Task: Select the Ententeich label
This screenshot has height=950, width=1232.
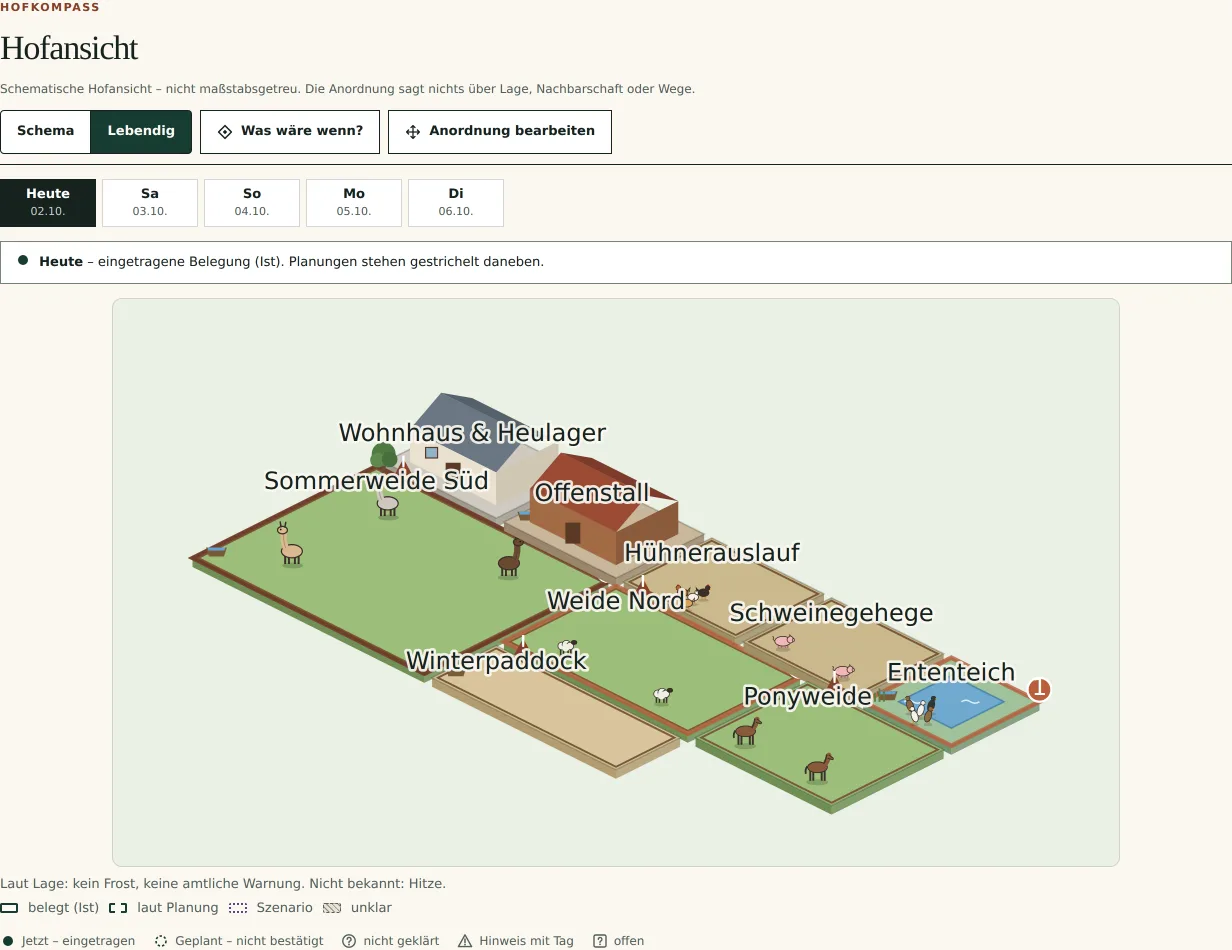Action: [x=951, y=672]
